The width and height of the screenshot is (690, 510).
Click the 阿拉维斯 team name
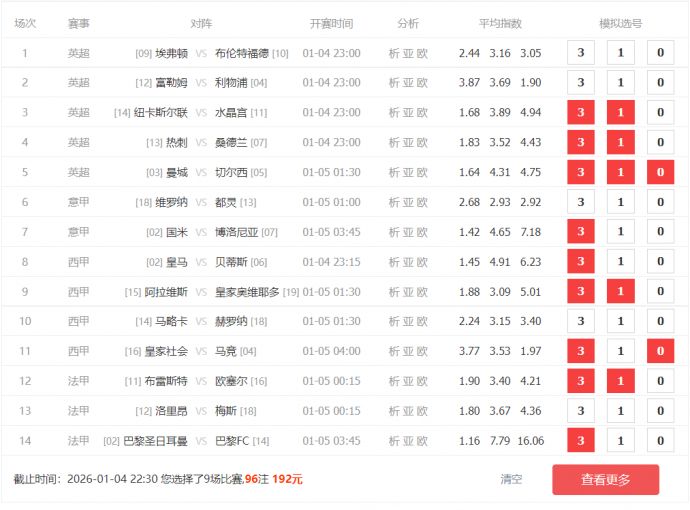pyautogui.click(x=166, y=292)
